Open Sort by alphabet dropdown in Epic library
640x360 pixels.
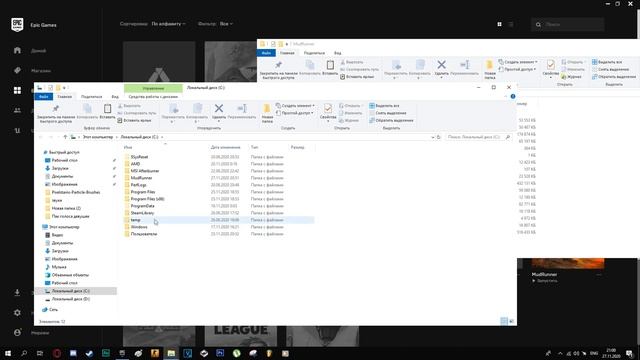point(169,24)
